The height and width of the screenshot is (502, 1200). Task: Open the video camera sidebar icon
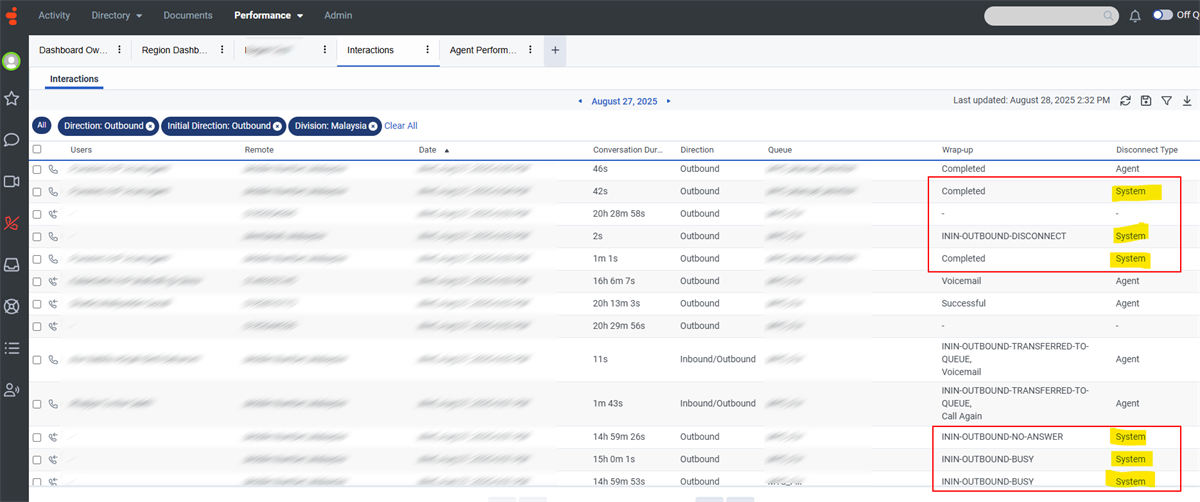tap(12, 181)
